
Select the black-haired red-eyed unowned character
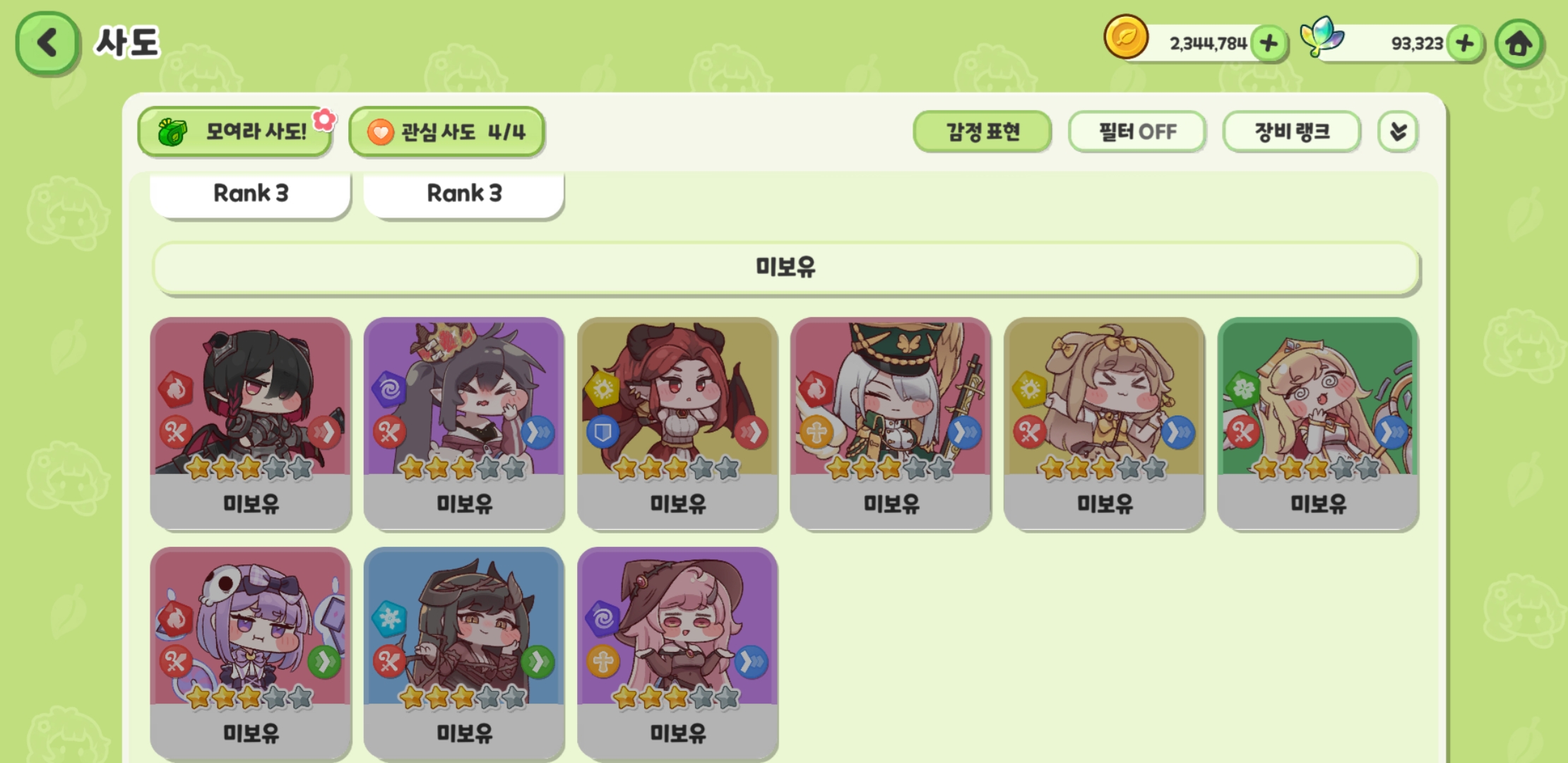(250, 424)
